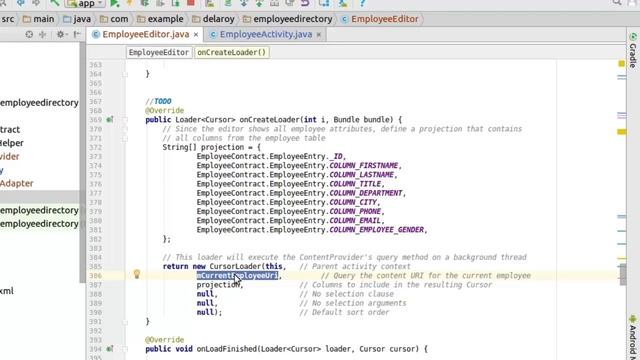Click Scroll from Source target icon
The image size is (640, 360).
(29, 35)
